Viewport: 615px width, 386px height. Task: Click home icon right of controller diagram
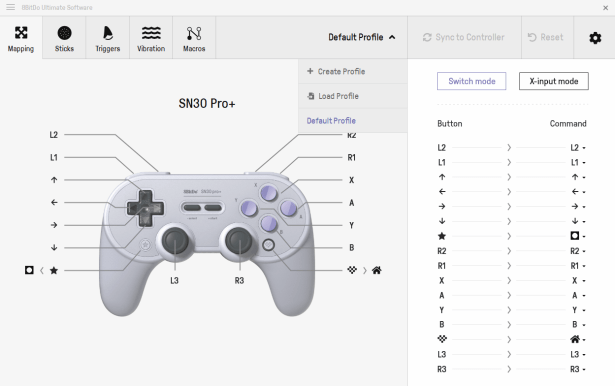pyautogui.click(x=377, y=270)
